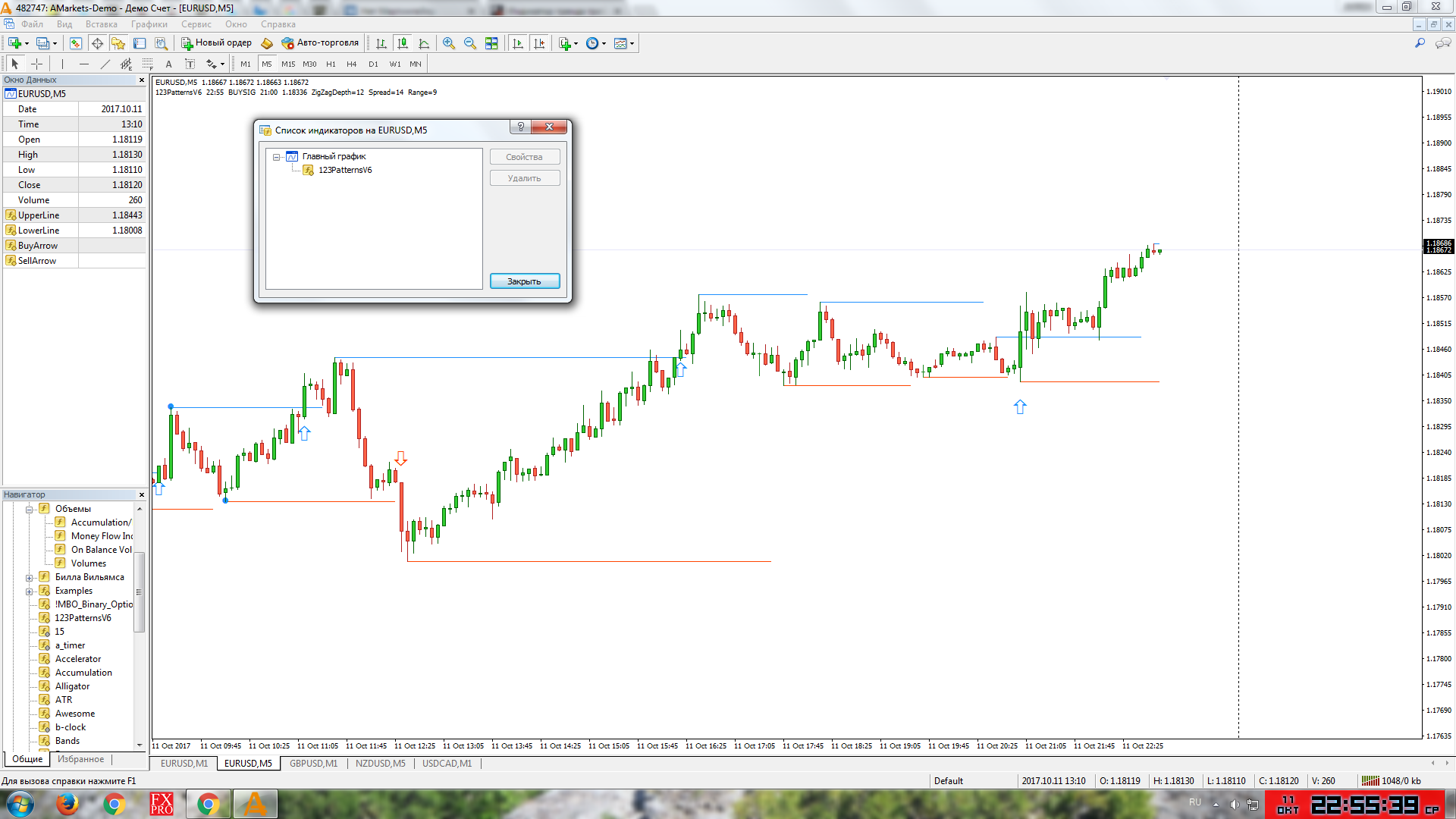The width and height of the screenshot is (1456, 819).
Task: Select the text label 'T' tool
Action: pyautogui.click(x=190, y=64)
